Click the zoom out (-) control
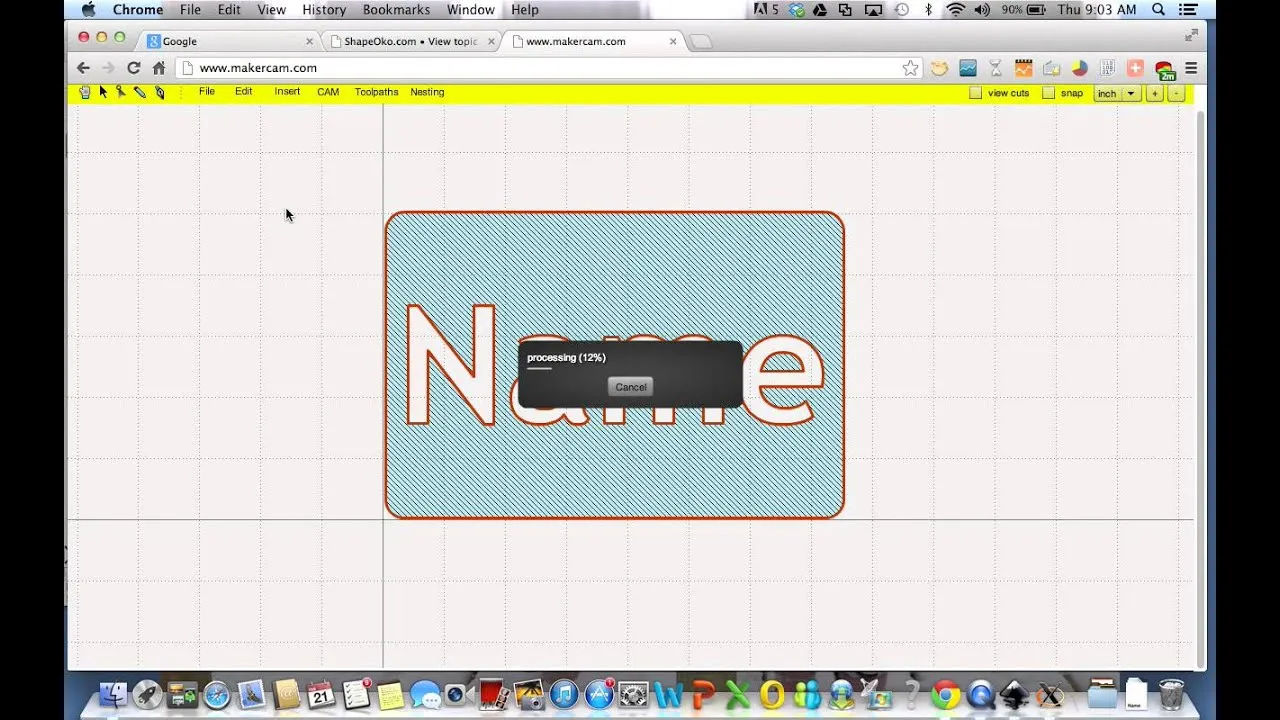Viewport: 1280px width, 720px height. (1176, 93)
